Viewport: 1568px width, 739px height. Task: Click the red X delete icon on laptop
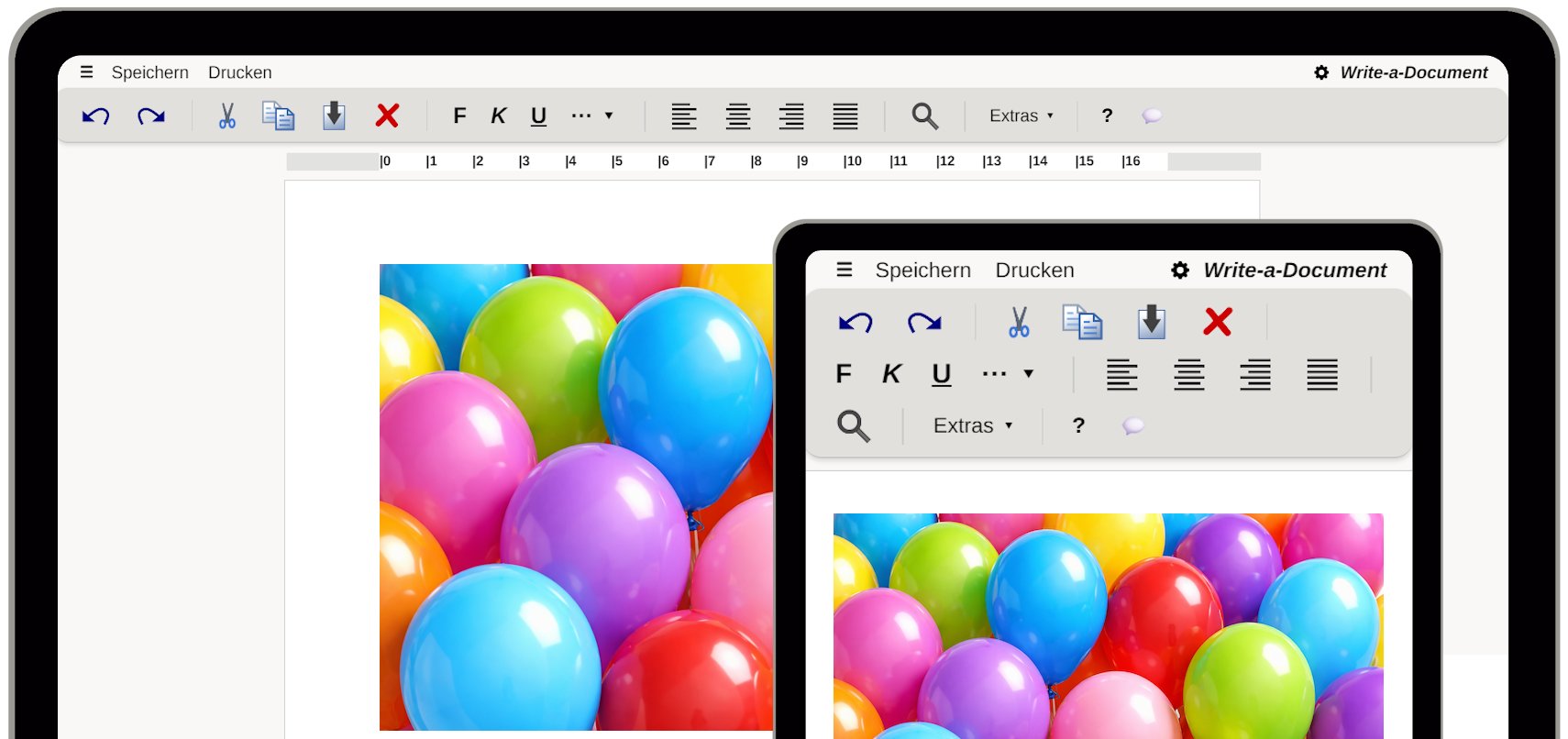click(388, 116)
